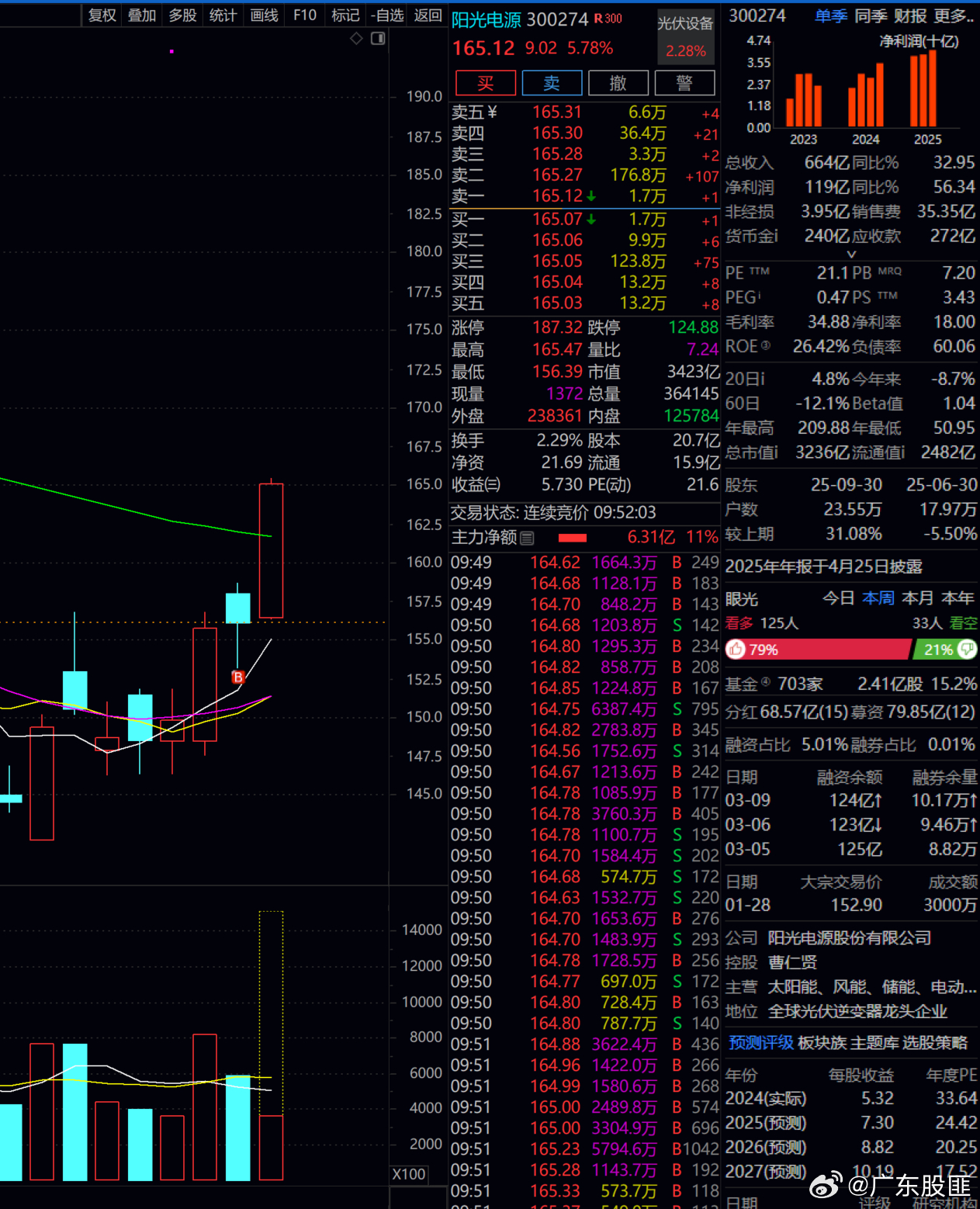Select the 本年 sentiment tab
This screenshot has width=980, height=1209.
pyautogui.click(x=958, y=598)
